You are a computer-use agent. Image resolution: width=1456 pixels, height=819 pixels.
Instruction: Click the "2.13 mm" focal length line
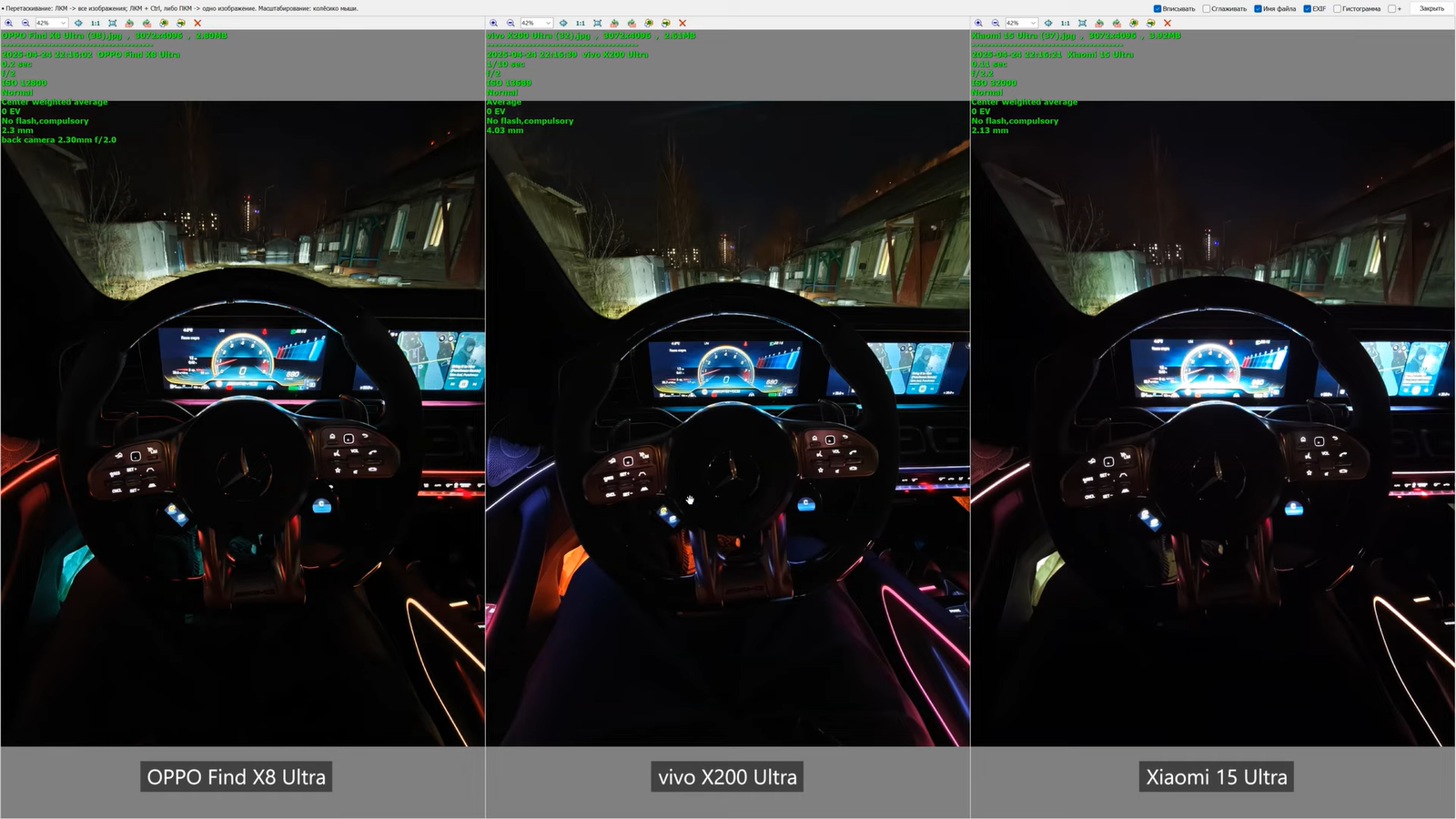[x=990, y=130]
